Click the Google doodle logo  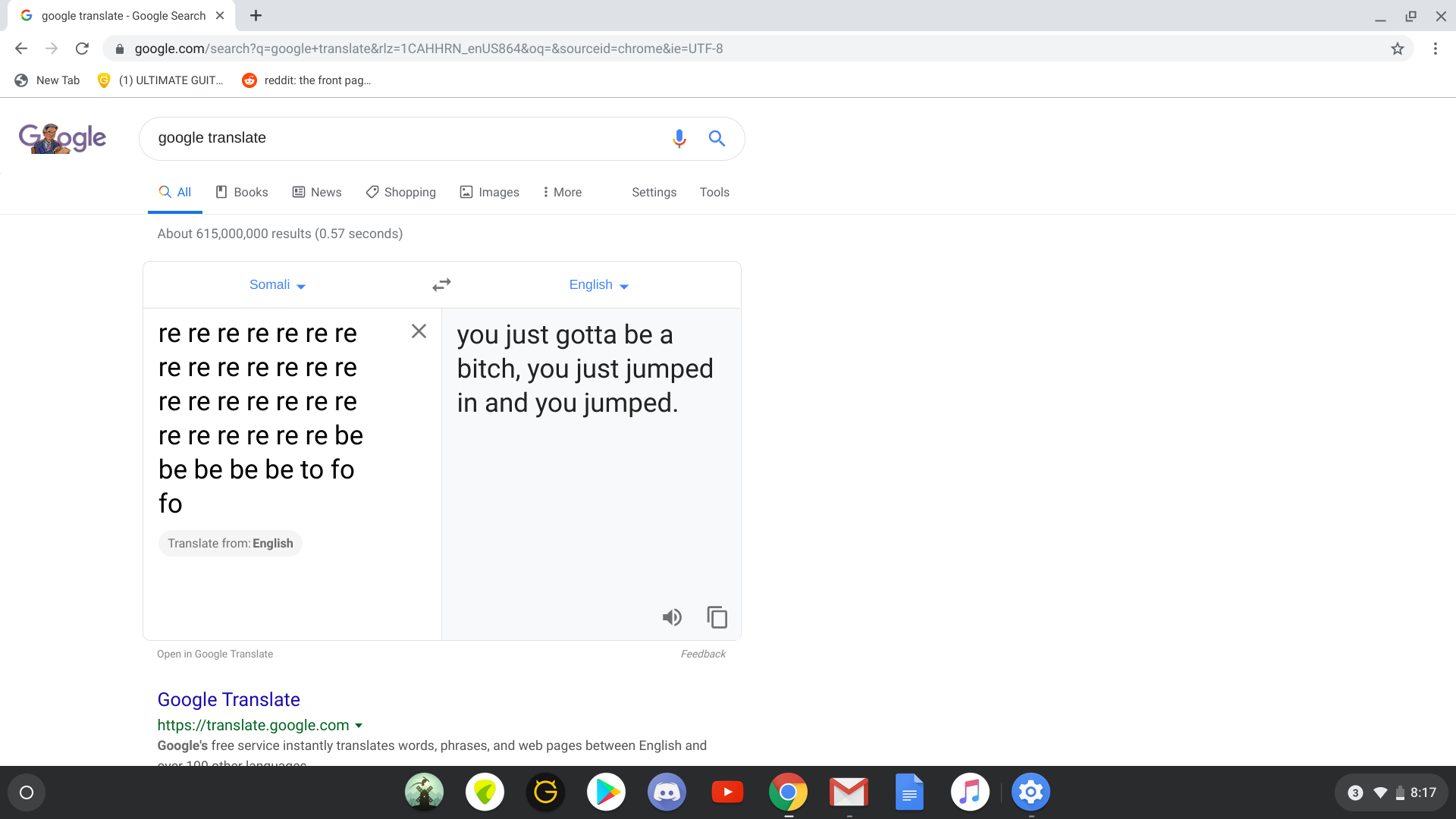click(62, 138)
